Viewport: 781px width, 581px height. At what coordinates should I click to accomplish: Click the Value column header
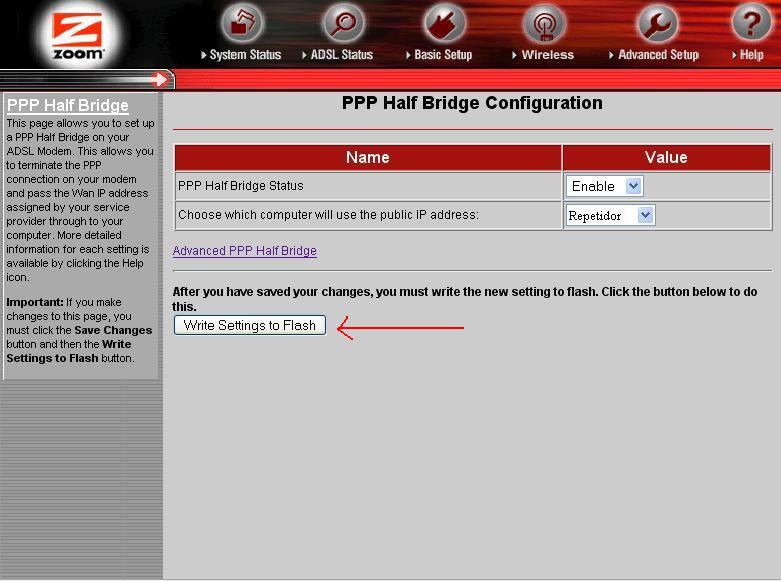666,157
